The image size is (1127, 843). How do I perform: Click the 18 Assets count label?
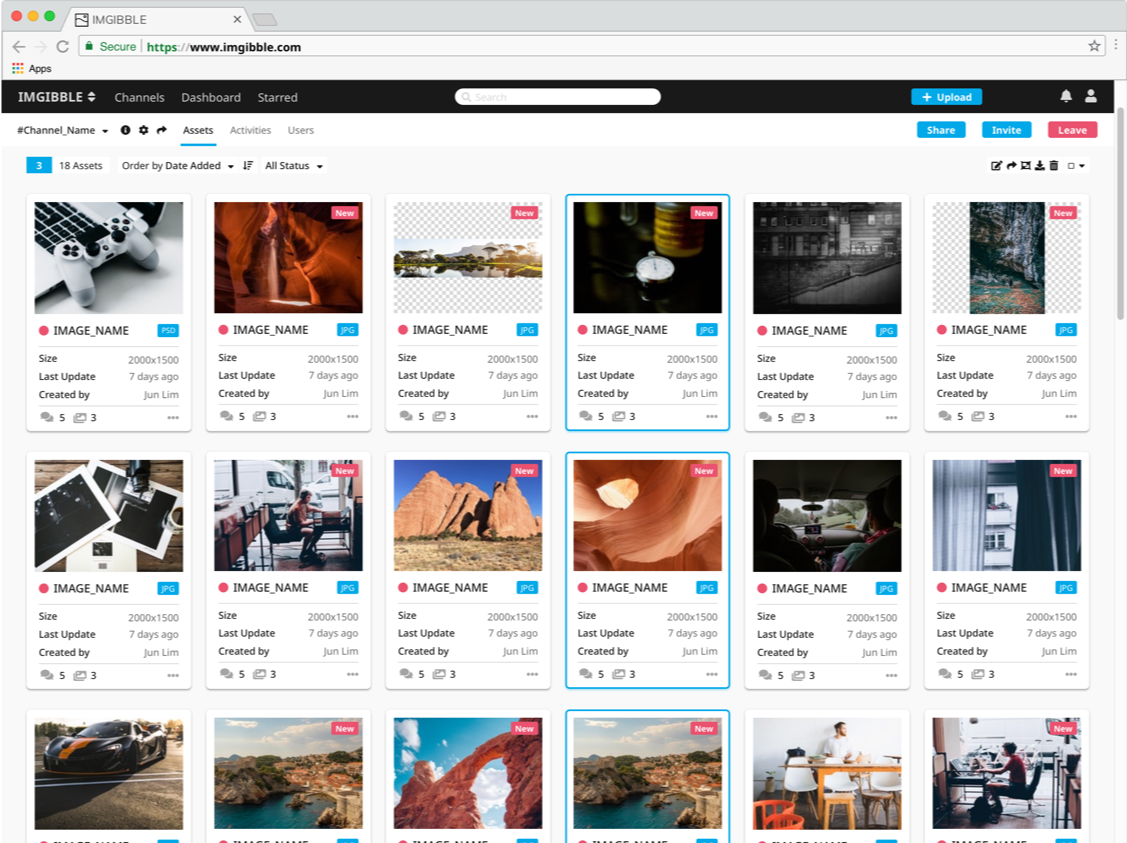click(x=80, y=166)
